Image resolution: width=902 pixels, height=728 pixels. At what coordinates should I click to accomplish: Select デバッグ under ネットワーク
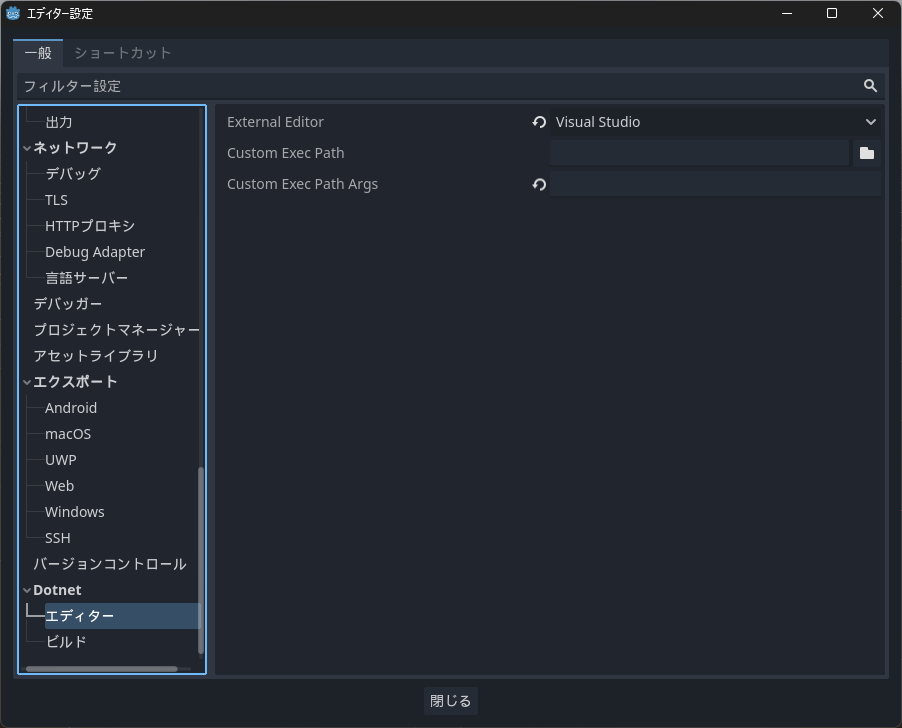(x=73, y=174)
